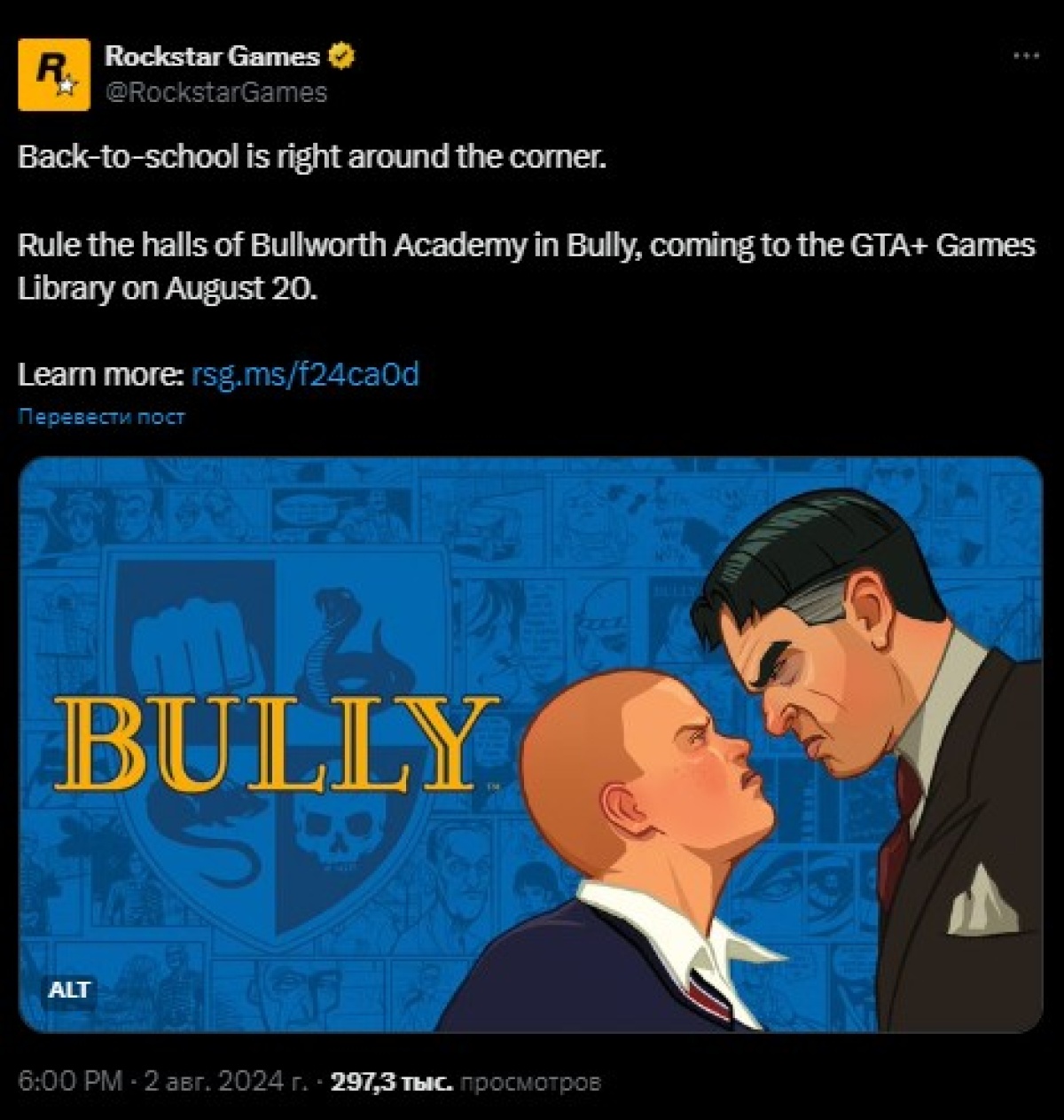Open the Rockstar Games profile avatar
Image resolution: width=1064 pixels, height=1120 pixels.
pyautogui.click(x=53, y=74)
